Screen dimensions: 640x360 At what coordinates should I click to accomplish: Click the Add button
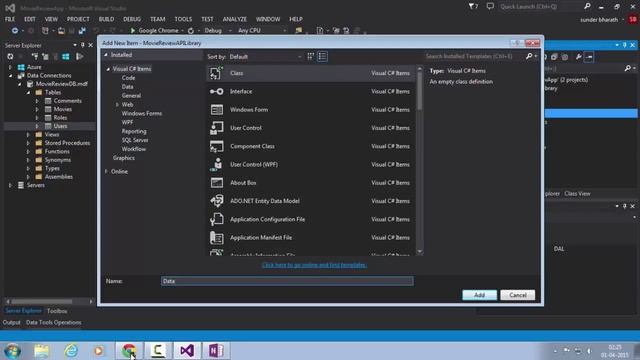479,295
